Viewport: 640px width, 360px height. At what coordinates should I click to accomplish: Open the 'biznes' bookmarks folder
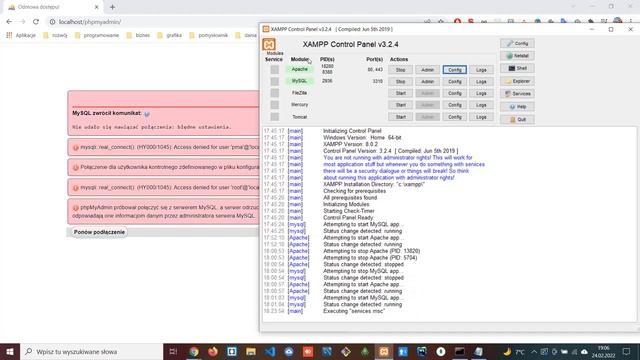(138, 35)
